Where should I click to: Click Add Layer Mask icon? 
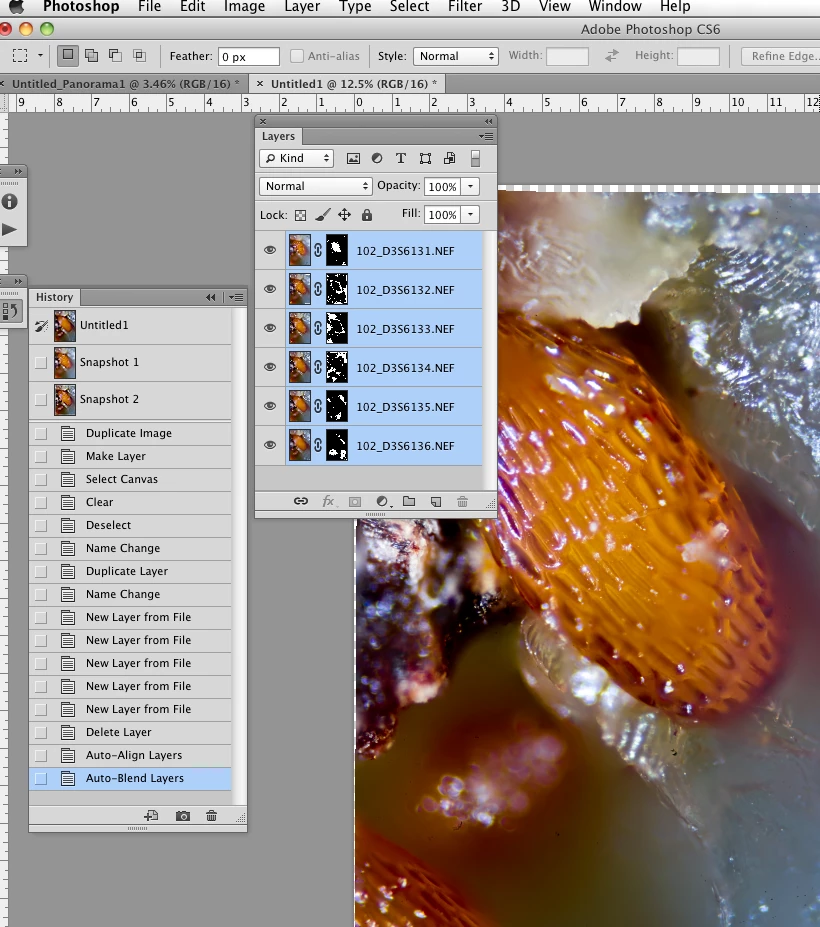pyautogui.click(x=355, y=502)
